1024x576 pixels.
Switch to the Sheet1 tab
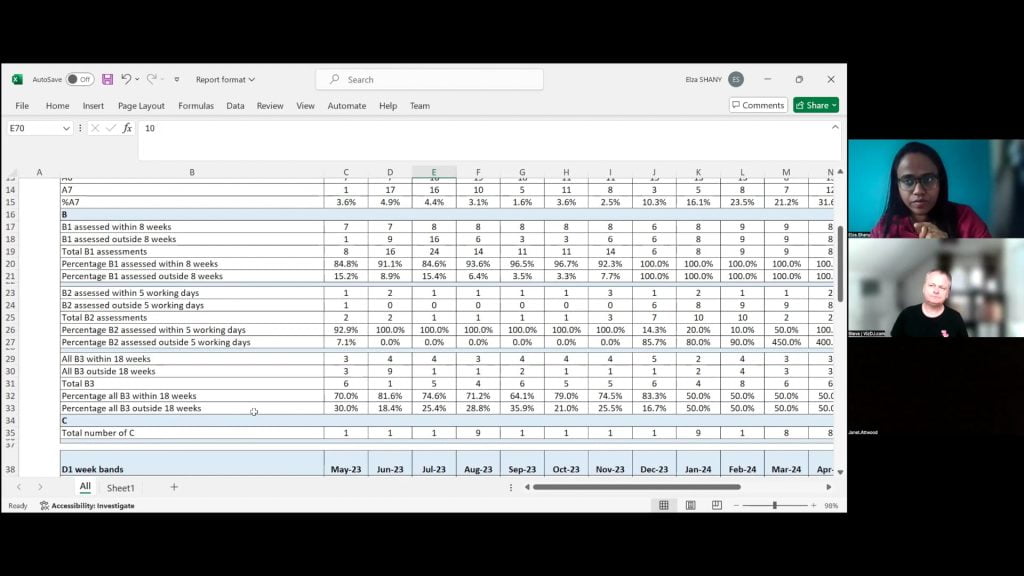(x=121, y=488)
